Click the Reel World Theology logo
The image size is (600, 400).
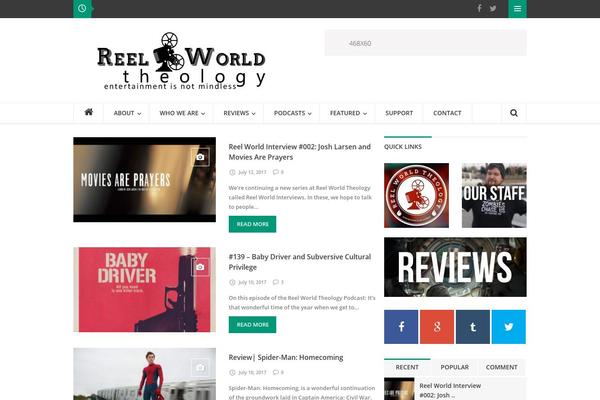coord(181,61)
